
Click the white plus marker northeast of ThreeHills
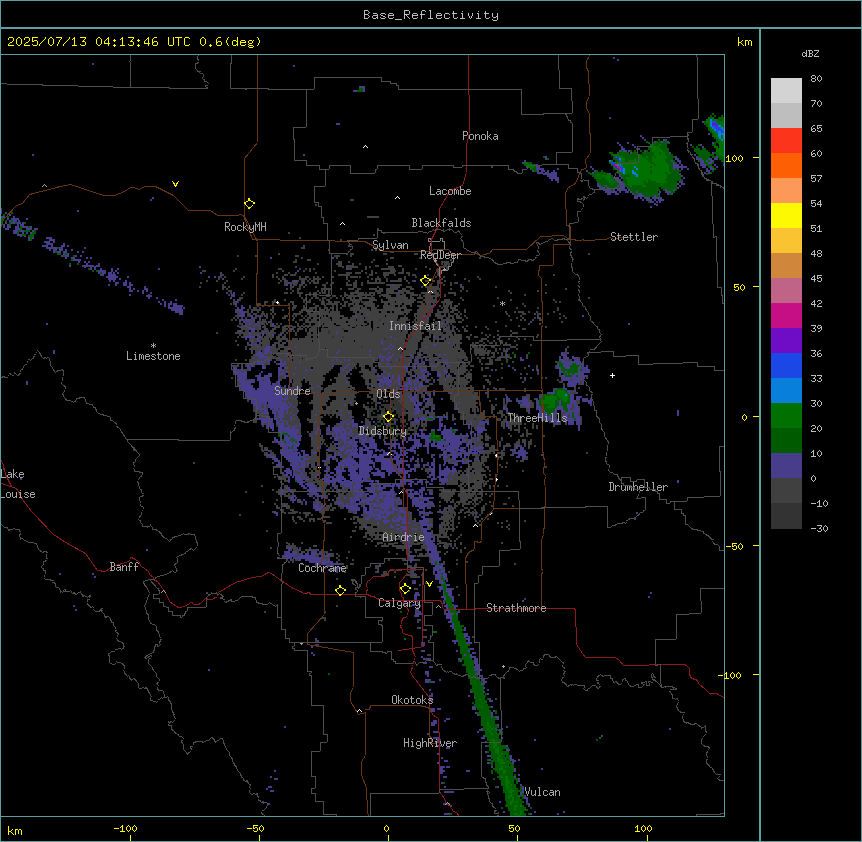(612, 375)
